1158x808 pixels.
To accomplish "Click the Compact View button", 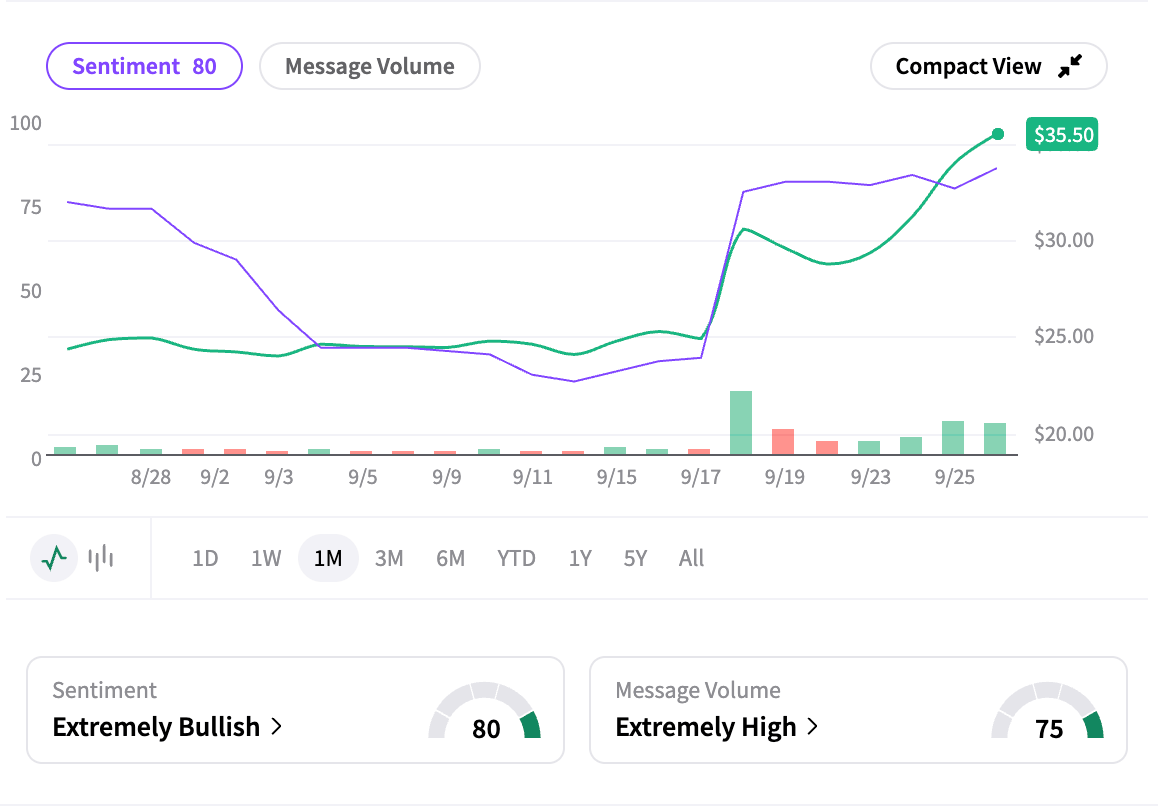I will [989, 66].
